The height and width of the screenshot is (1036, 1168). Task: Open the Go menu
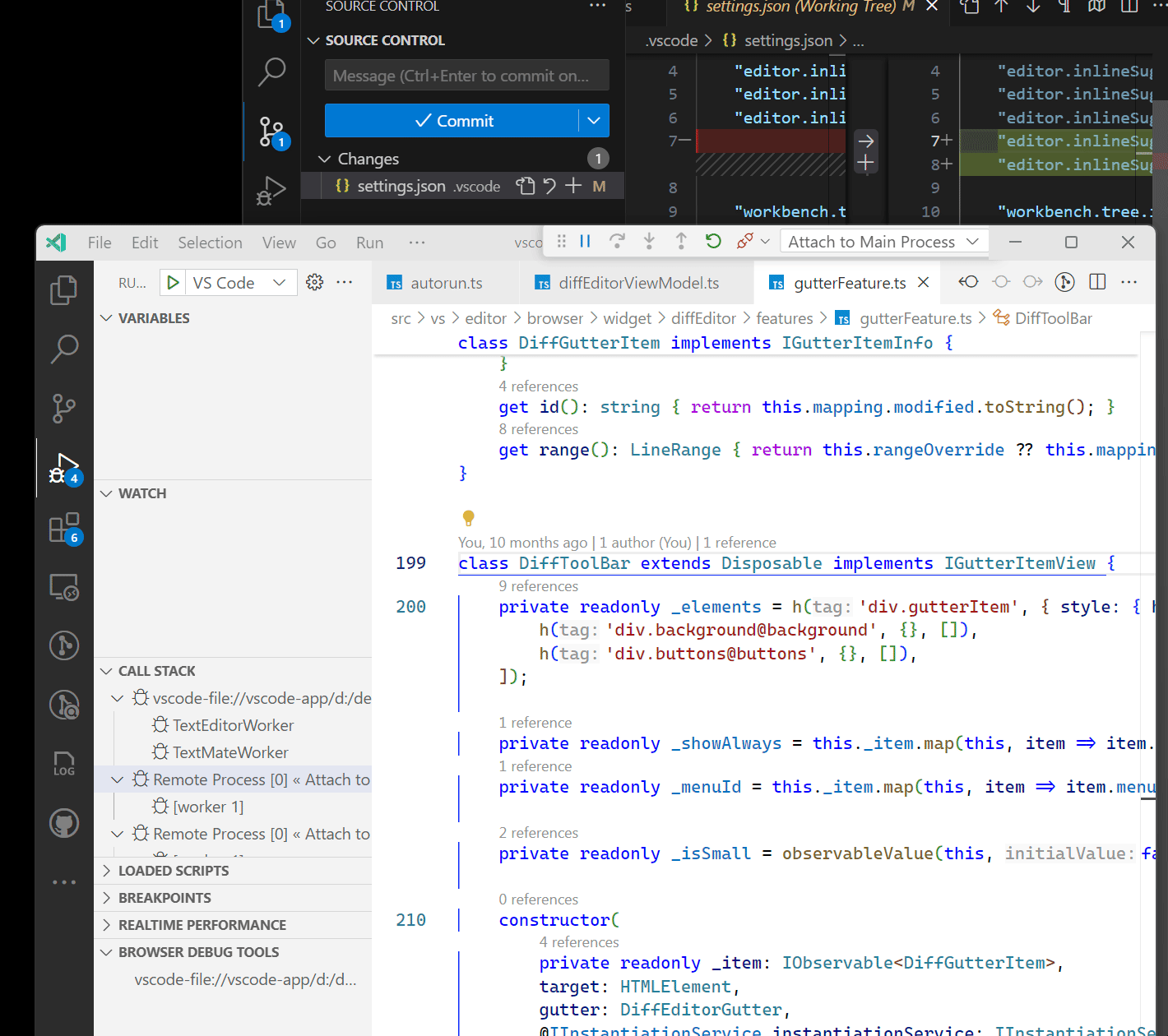[326, 243]
